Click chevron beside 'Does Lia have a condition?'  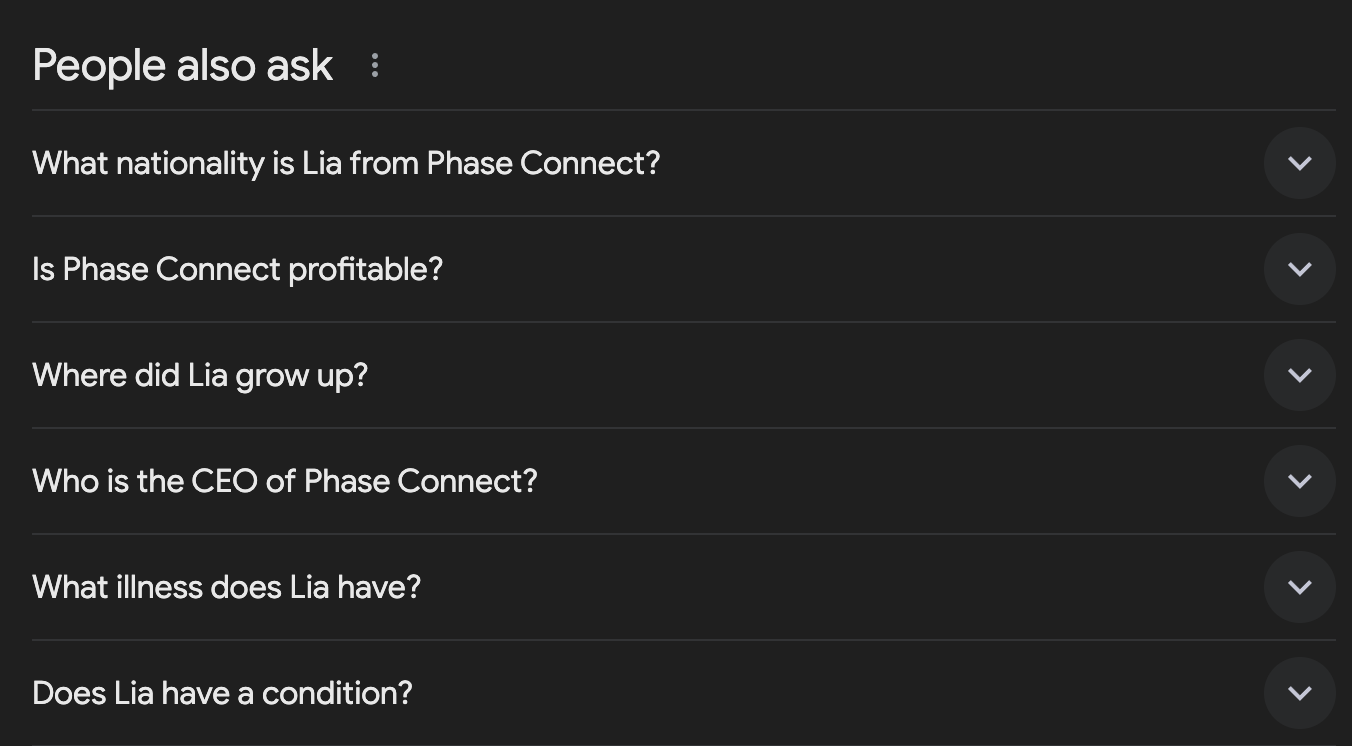click(x=1299, y=693)
